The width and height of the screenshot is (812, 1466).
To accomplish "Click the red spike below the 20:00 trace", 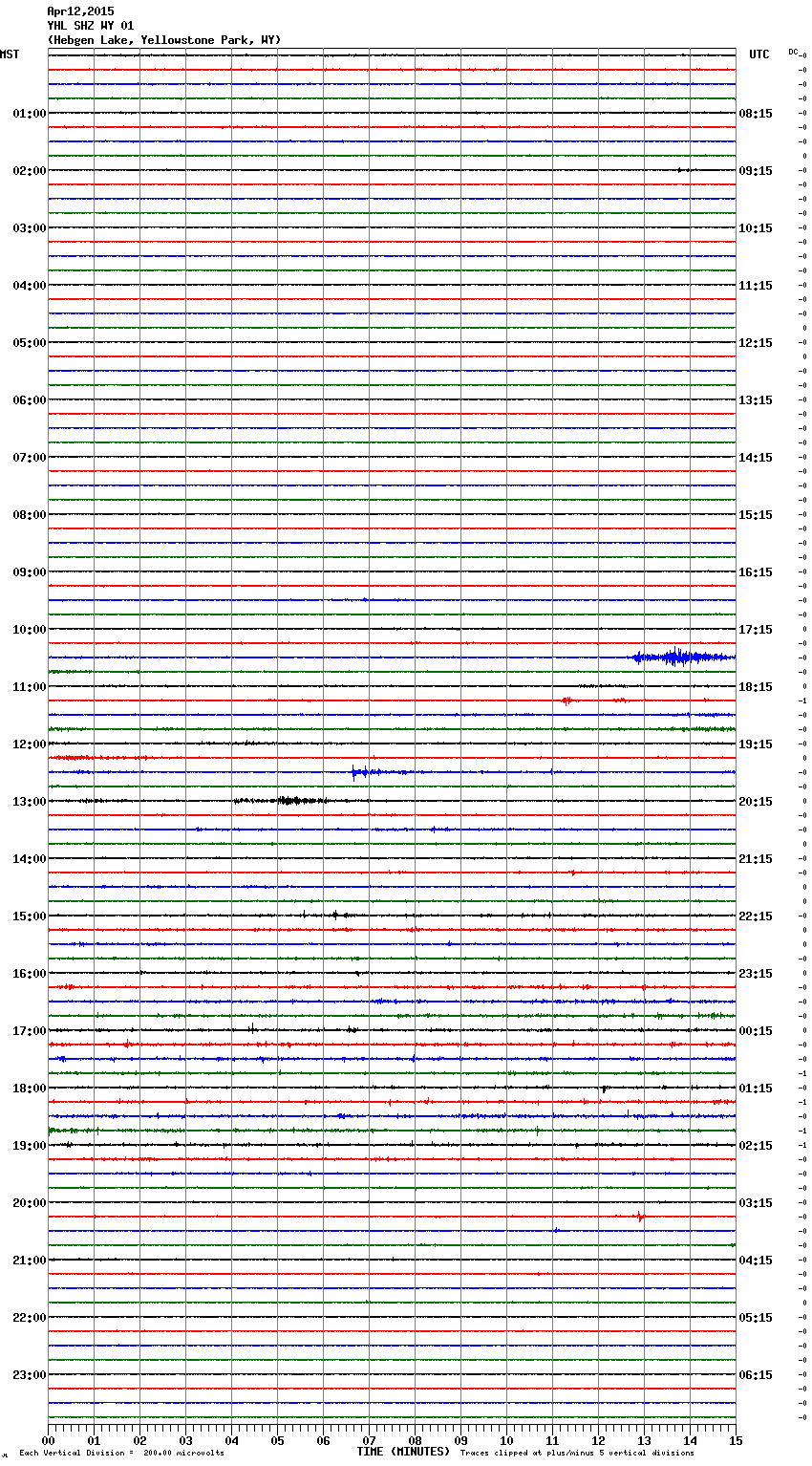I will tap(641, 1217).
